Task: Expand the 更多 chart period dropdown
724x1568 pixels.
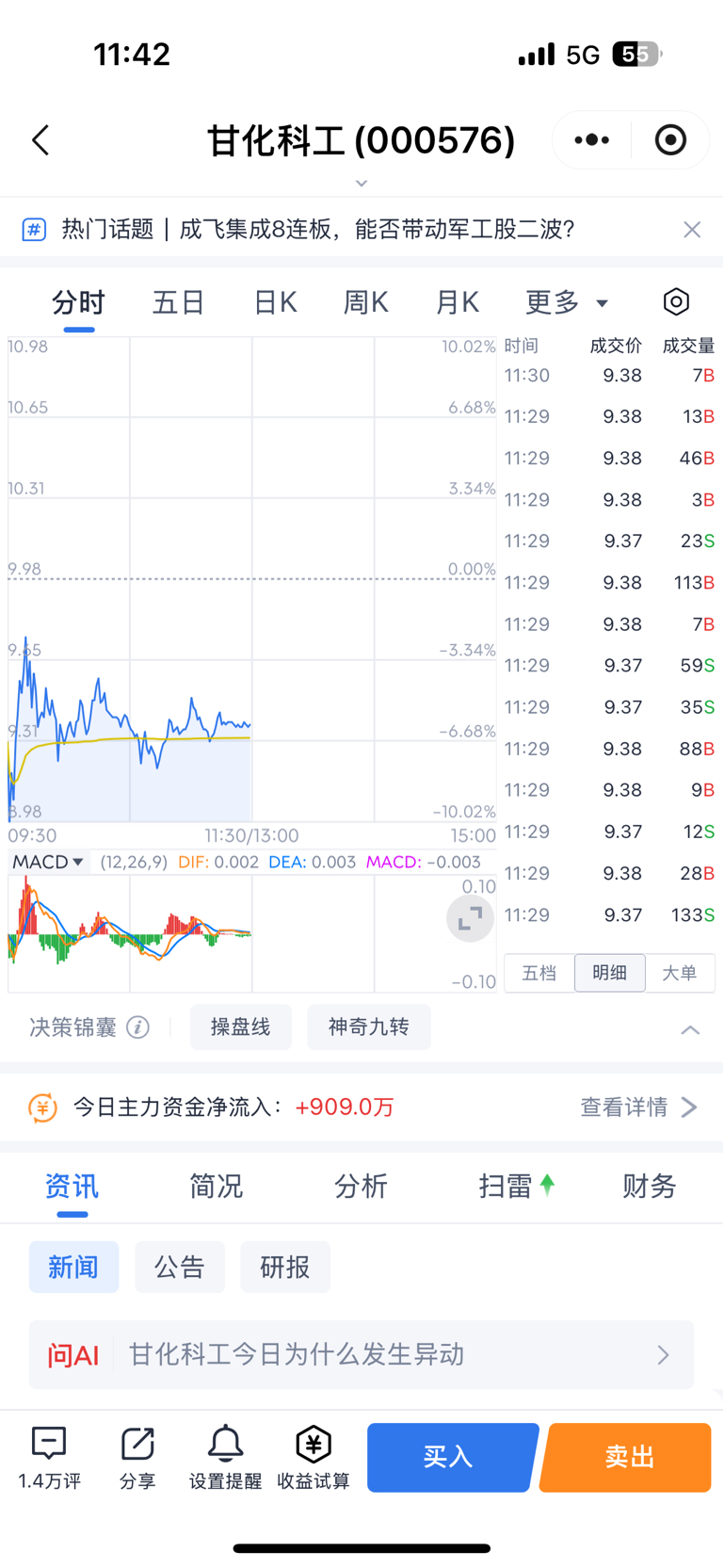Action: click(x=567, y=302)
